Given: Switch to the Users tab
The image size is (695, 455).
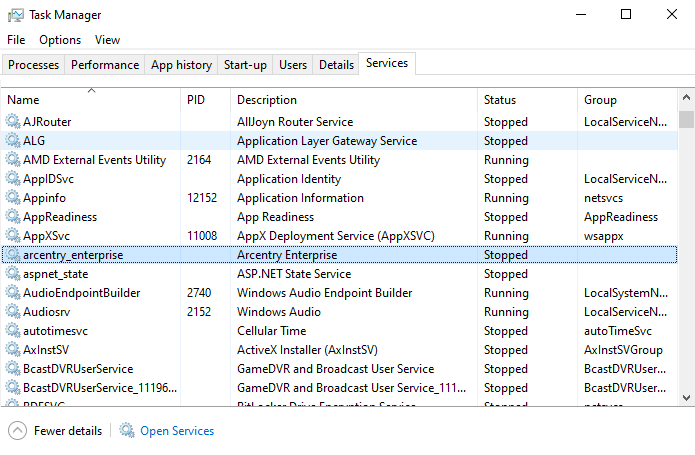Looking at the screenshot, I should 293,65.
